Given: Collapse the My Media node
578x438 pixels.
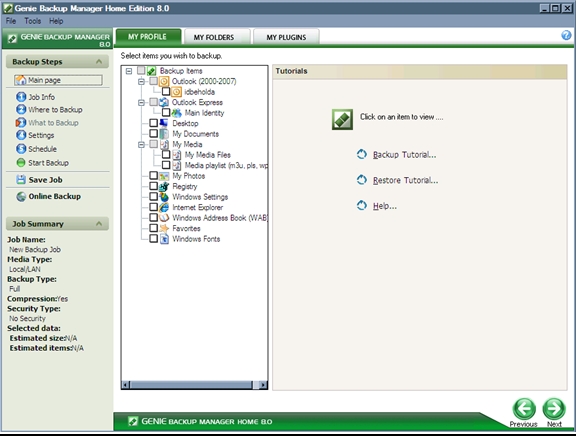Looking at the screenshot, I should coord(141,145).
